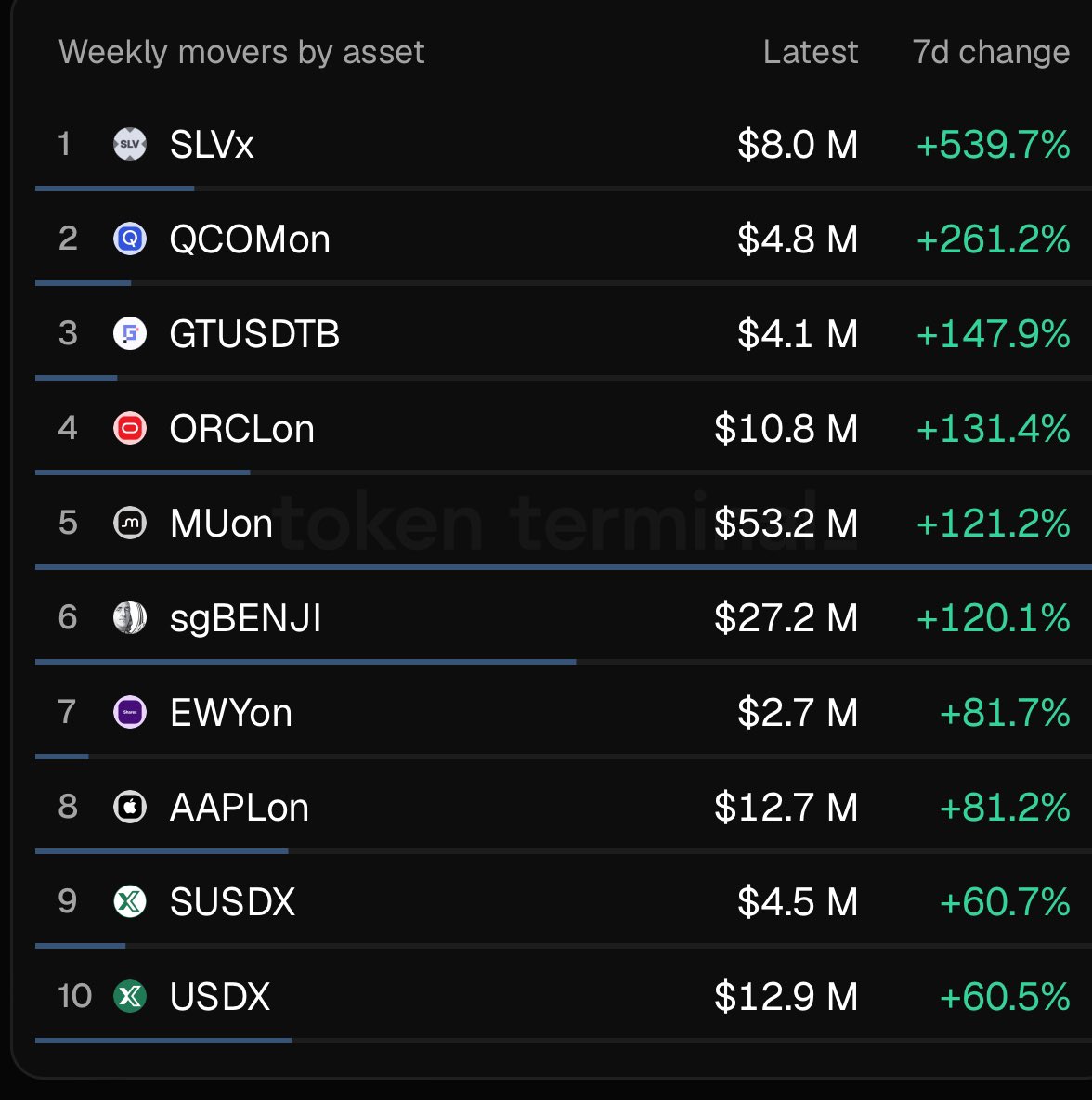Click the GTUSDTB token icon
The height and width of the screenshot is (1100, 1092).
(x=130, y=333)
